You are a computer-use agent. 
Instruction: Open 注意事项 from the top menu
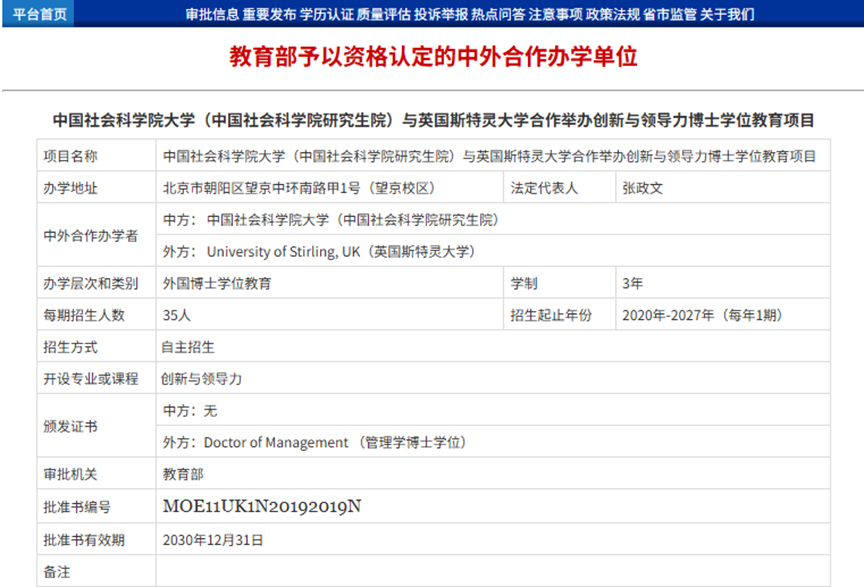click(556, 14)
